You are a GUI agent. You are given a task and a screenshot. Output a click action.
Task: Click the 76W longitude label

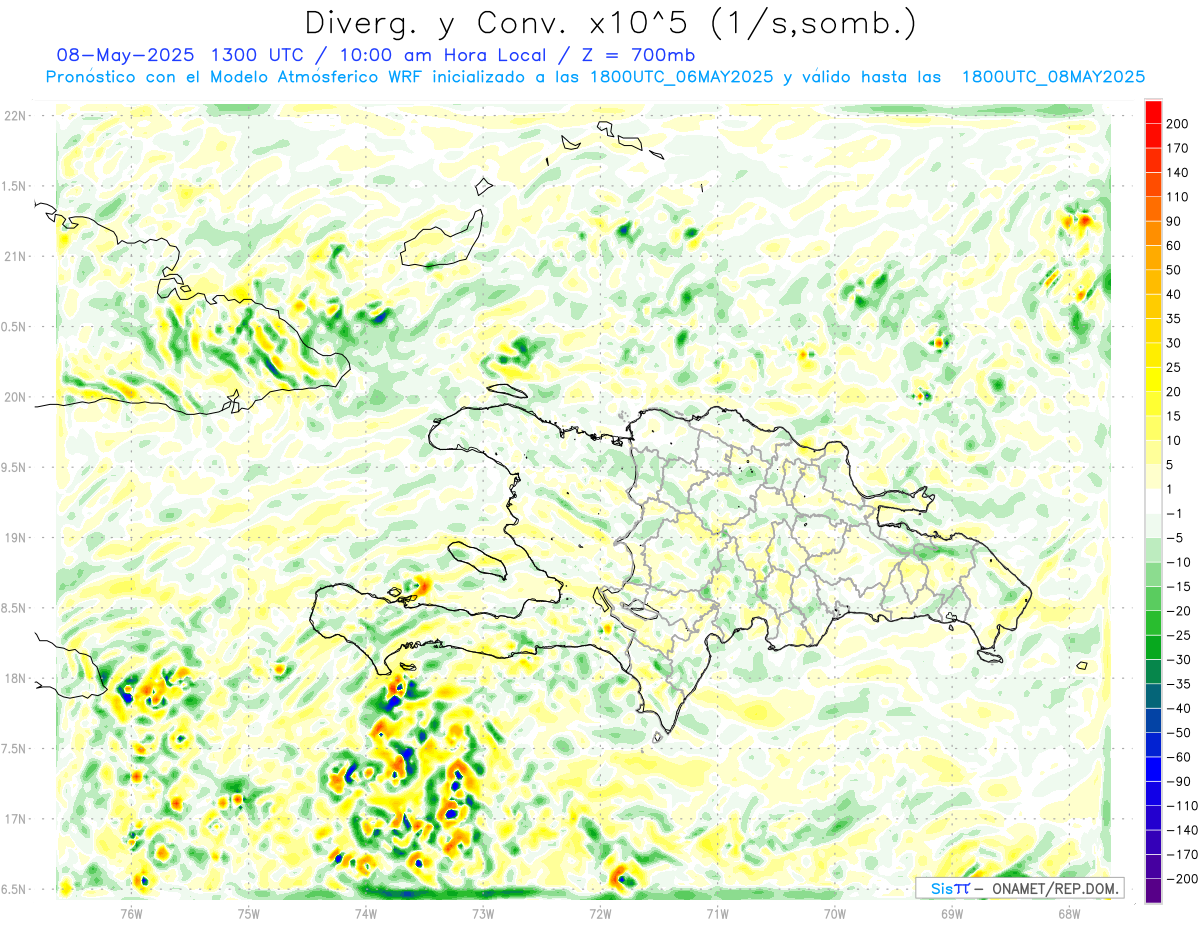pos(131,913)
